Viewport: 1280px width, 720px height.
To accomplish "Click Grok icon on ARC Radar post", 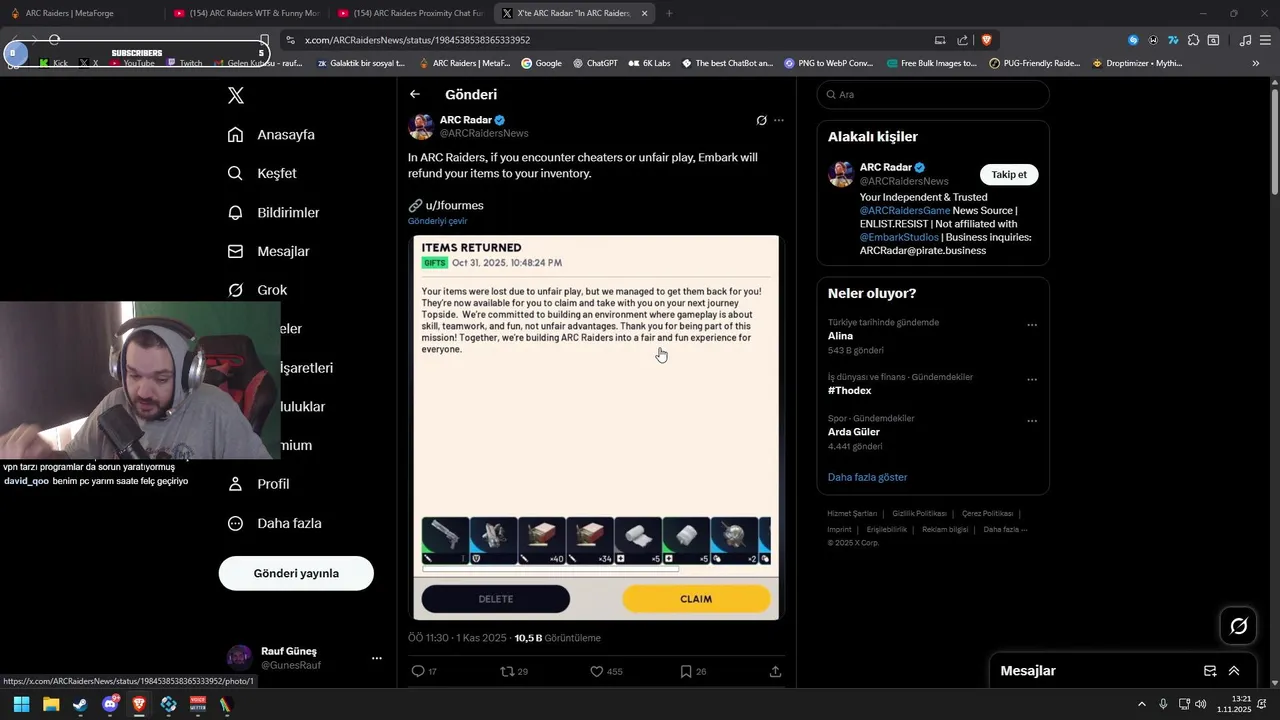I will click(x=761, y=120).
